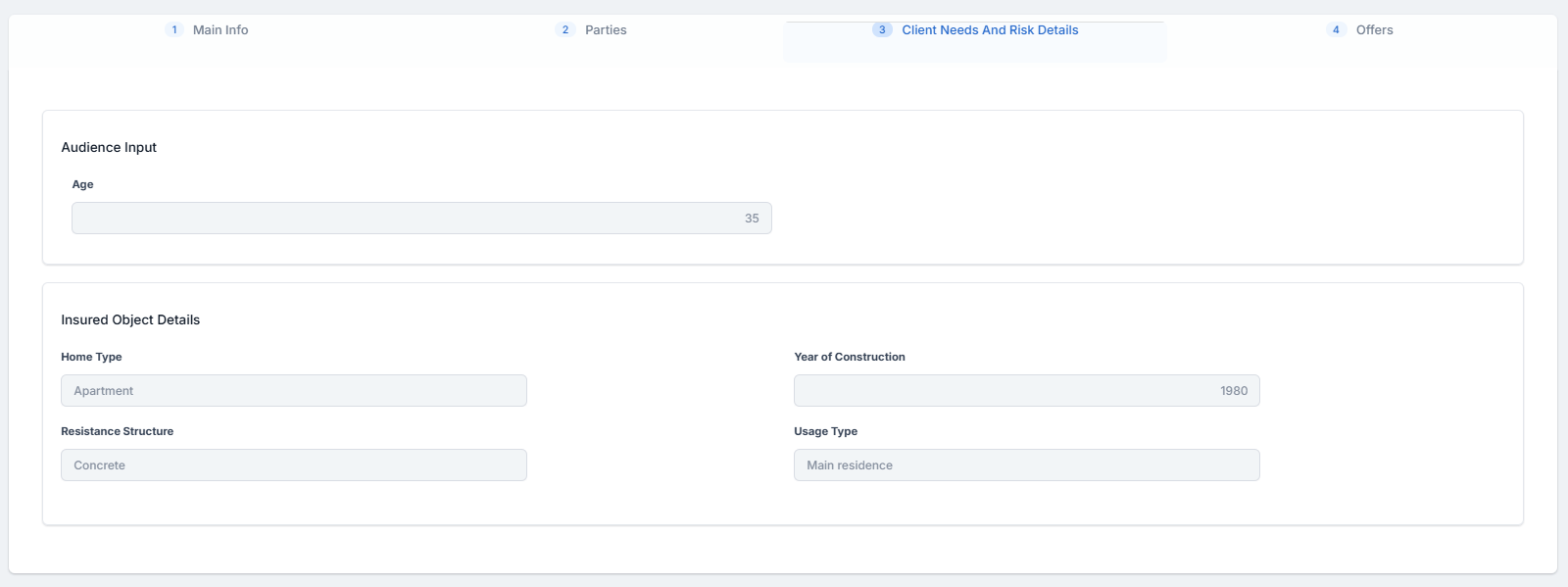Open the Usage Type dropdown showing Main residence
Image resolution: width=1568 pixels, height=587 pixels.
[x=1026, y=465]
